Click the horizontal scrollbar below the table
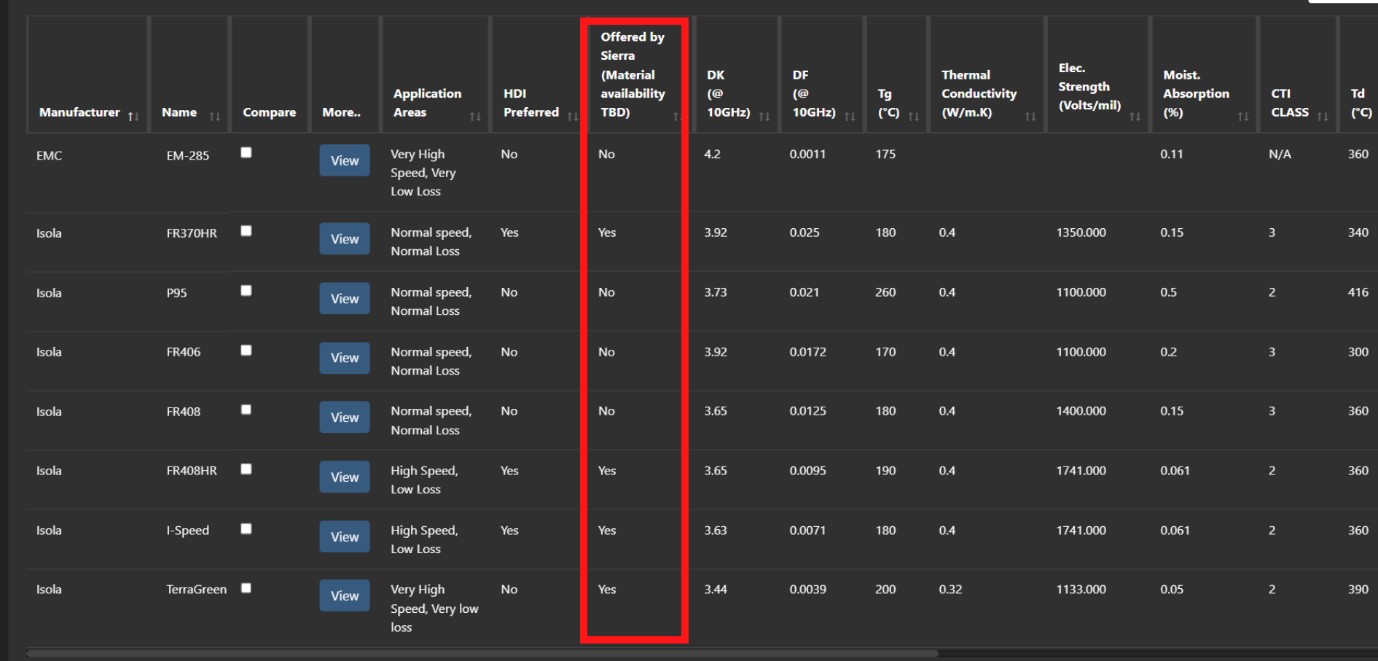This screenshot has height=661, width=1378. 482,653
